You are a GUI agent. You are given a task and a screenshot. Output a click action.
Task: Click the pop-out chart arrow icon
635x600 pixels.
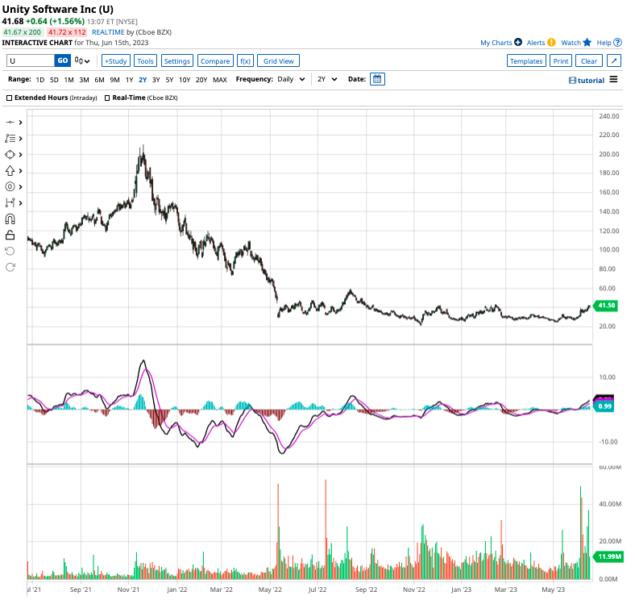614,61
